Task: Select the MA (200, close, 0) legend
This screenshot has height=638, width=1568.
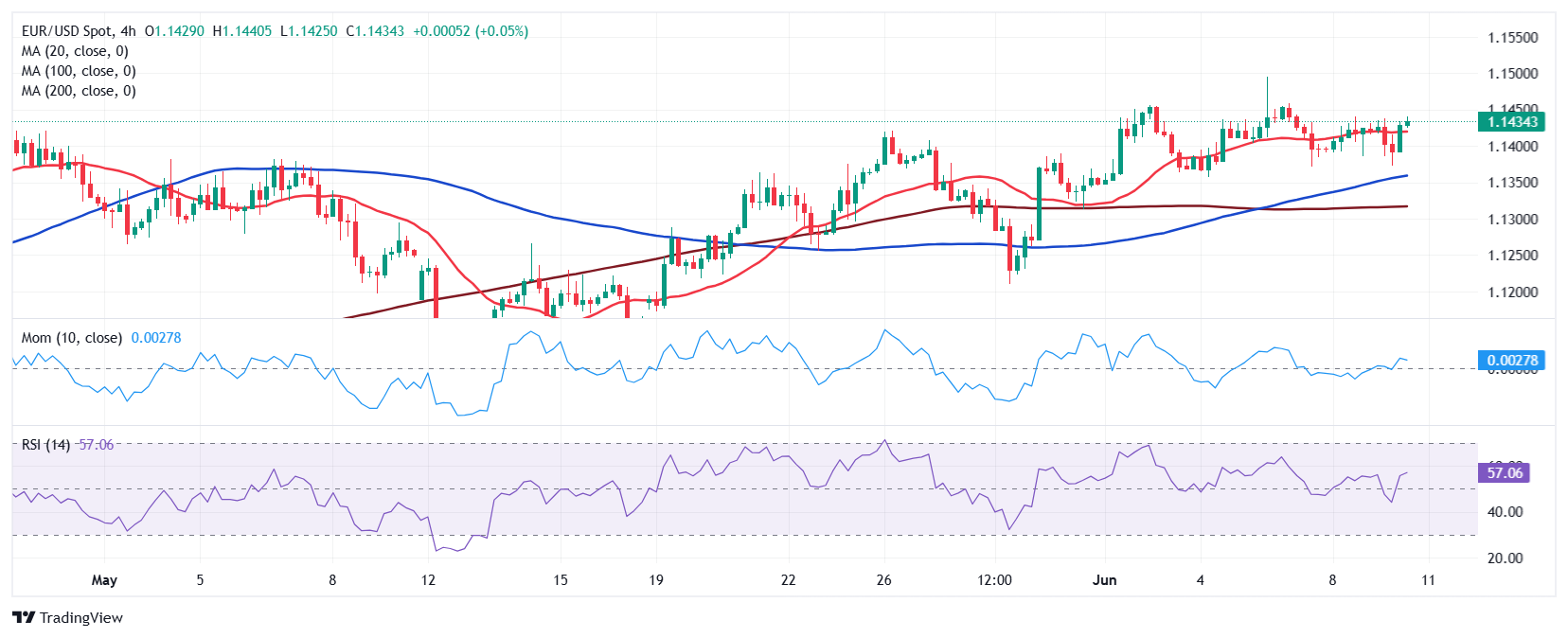Action: pyautogui.click(x=79, y=91)
